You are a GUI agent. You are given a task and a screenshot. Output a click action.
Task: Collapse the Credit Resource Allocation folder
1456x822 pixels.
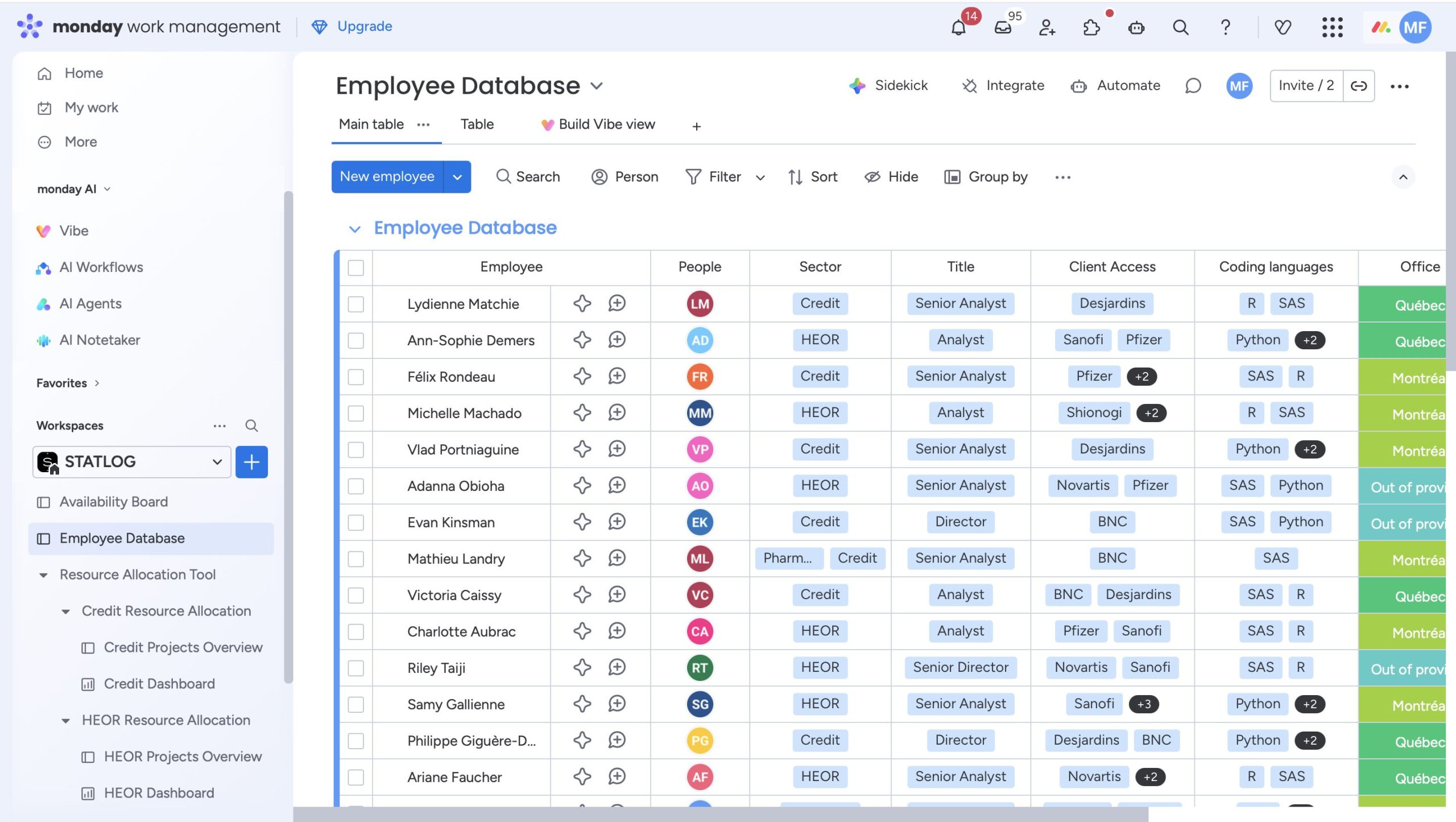click(x=65, y=612)
